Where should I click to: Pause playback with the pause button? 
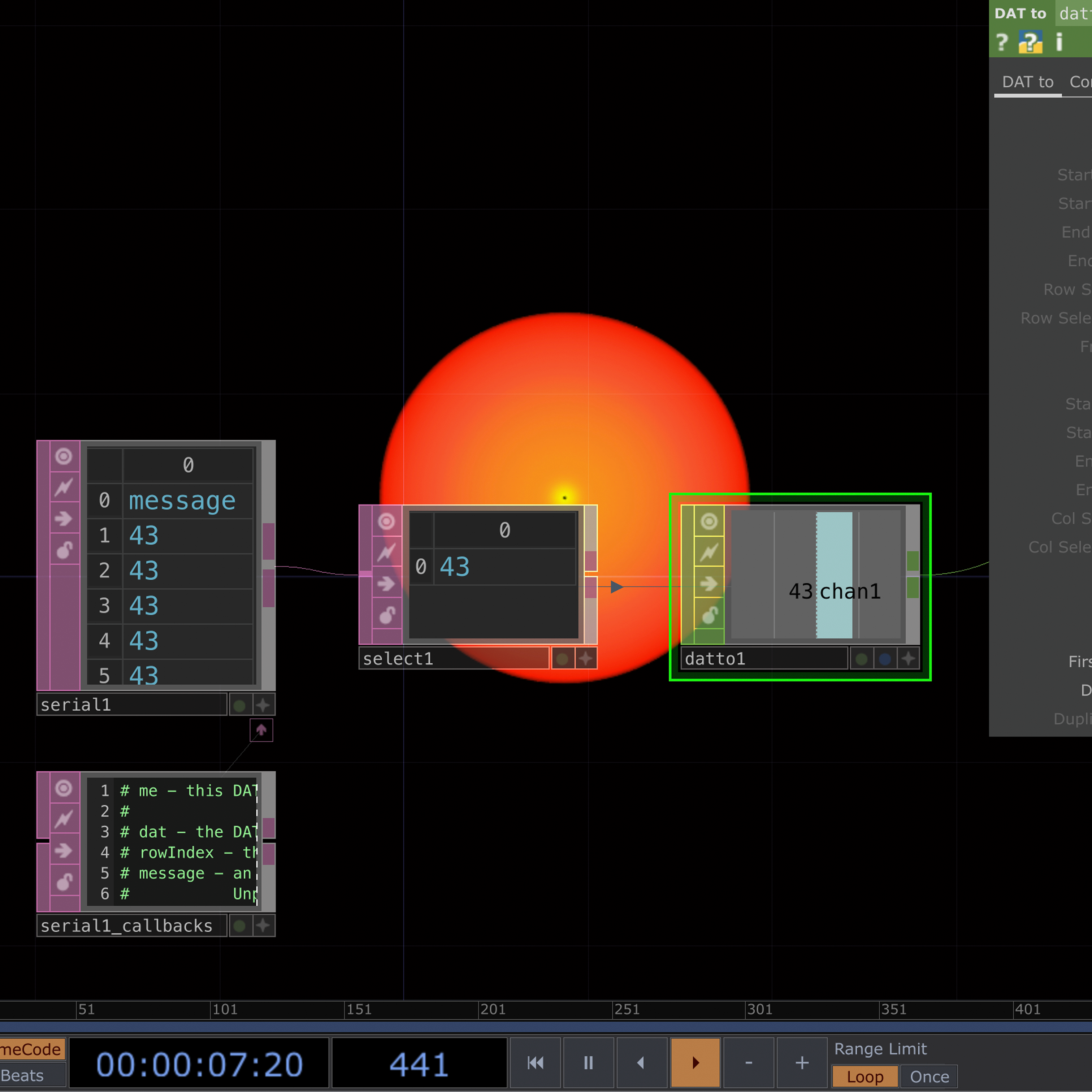click(588, 1063)
